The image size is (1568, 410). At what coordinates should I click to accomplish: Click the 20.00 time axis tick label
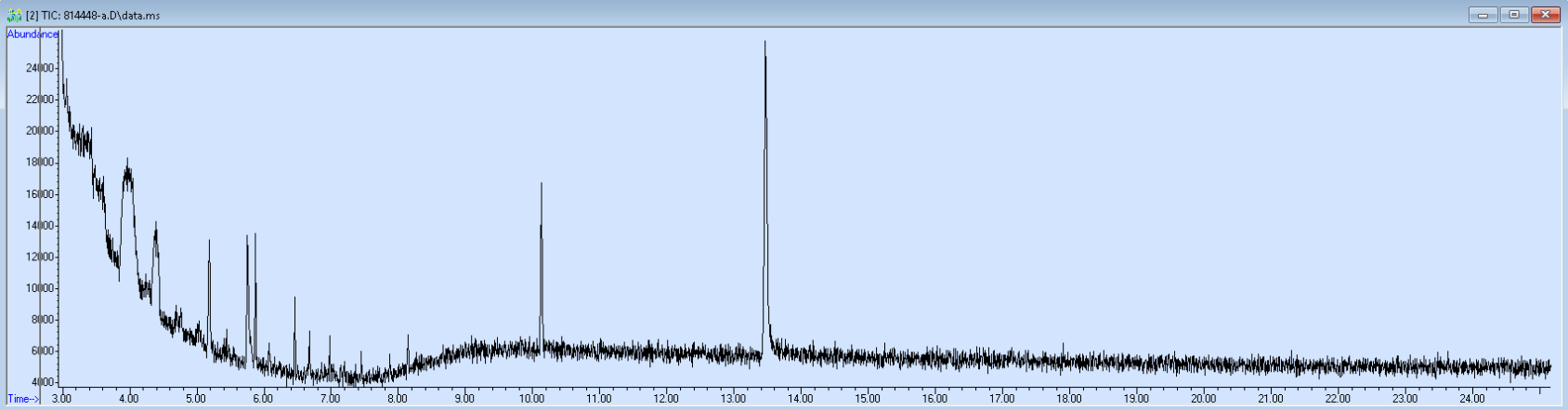point(1203,399)
